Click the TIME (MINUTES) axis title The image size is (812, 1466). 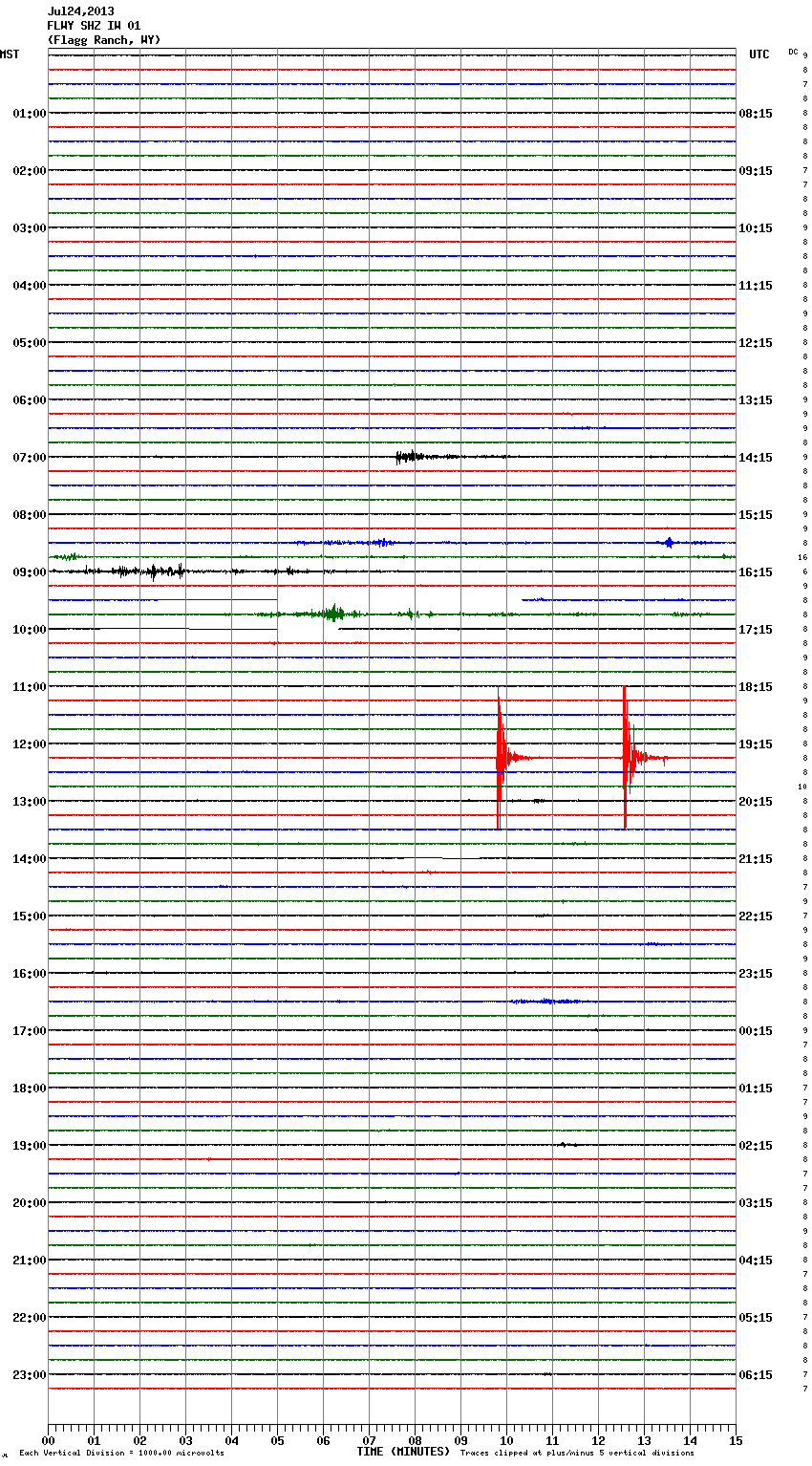(x=402, y=1452)
